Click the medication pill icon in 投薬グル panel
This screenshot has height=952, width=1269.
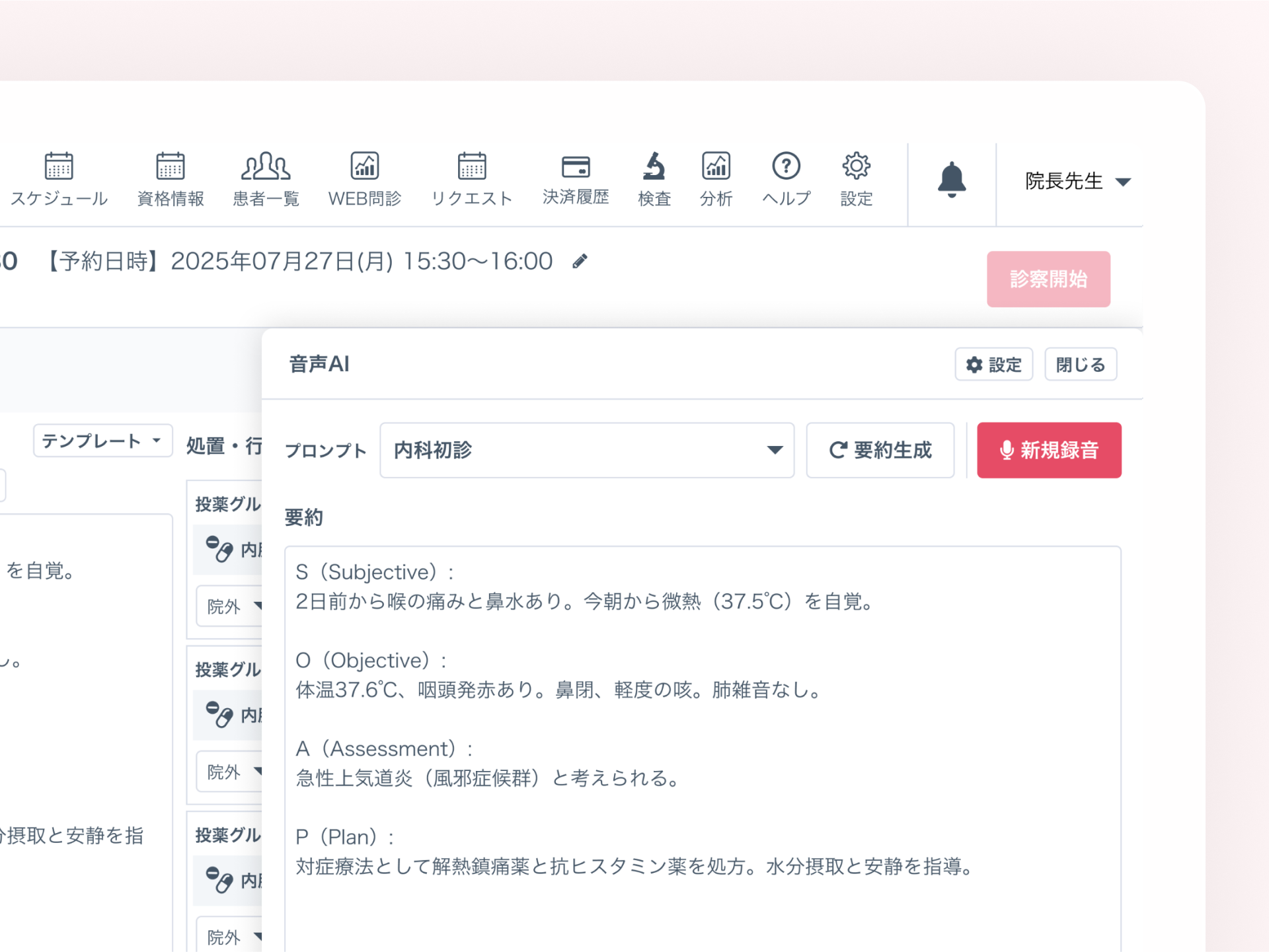click(219, 549)
